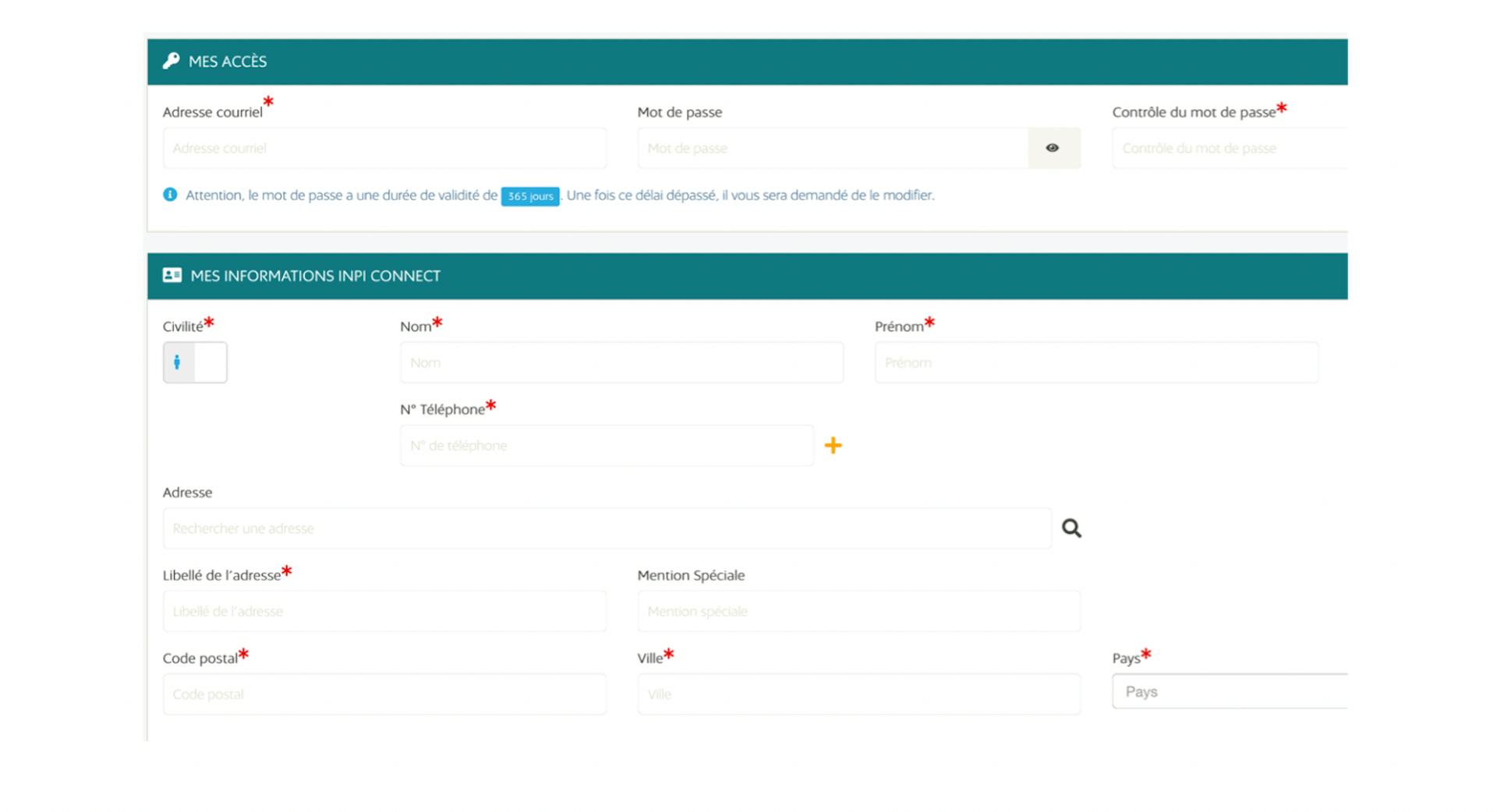The width and height of the screenshot is (1497, 812).
Task: Click the Code postal input field
Action: 384,694
